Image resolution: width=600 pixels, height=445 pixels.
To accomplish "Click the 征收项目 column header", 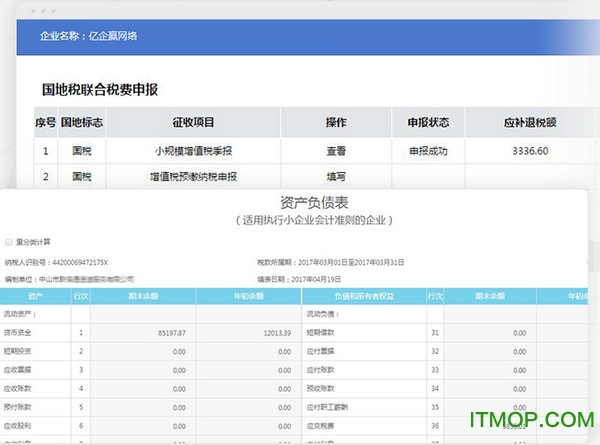I will (194, 123).
